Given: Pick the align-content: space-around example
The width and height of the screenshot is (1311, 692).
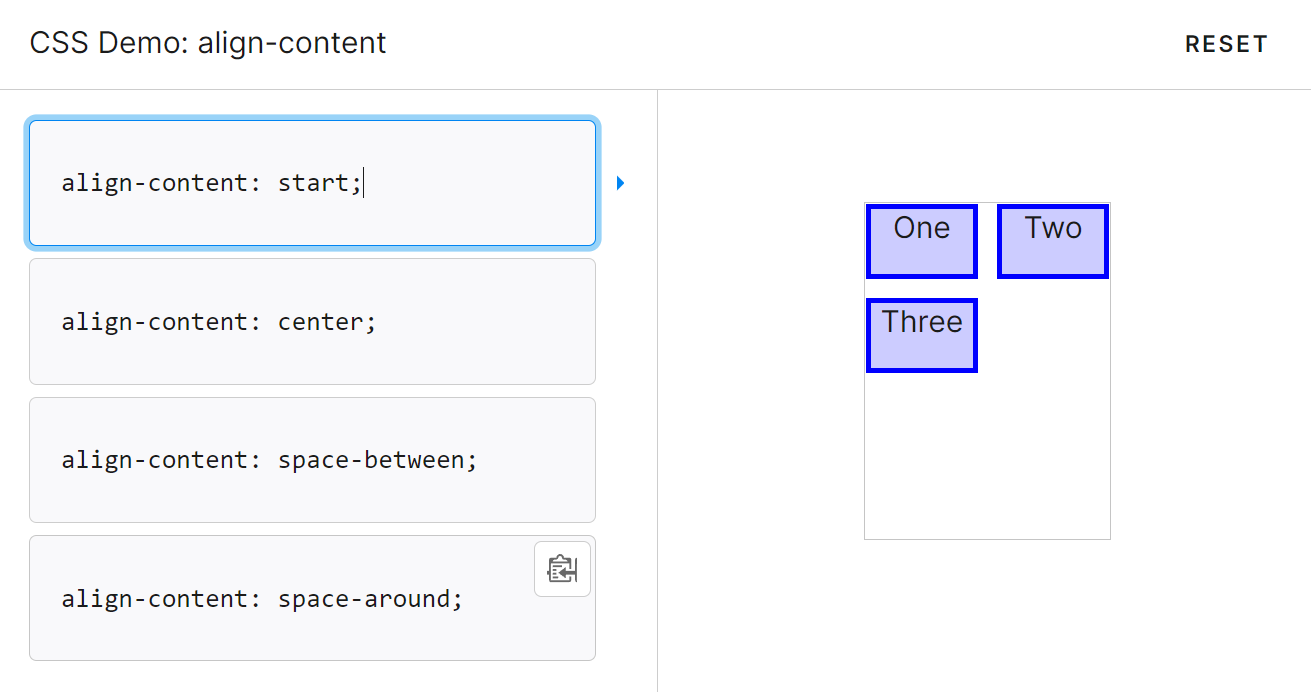Looking at the screenshot, I should point(312,598).
